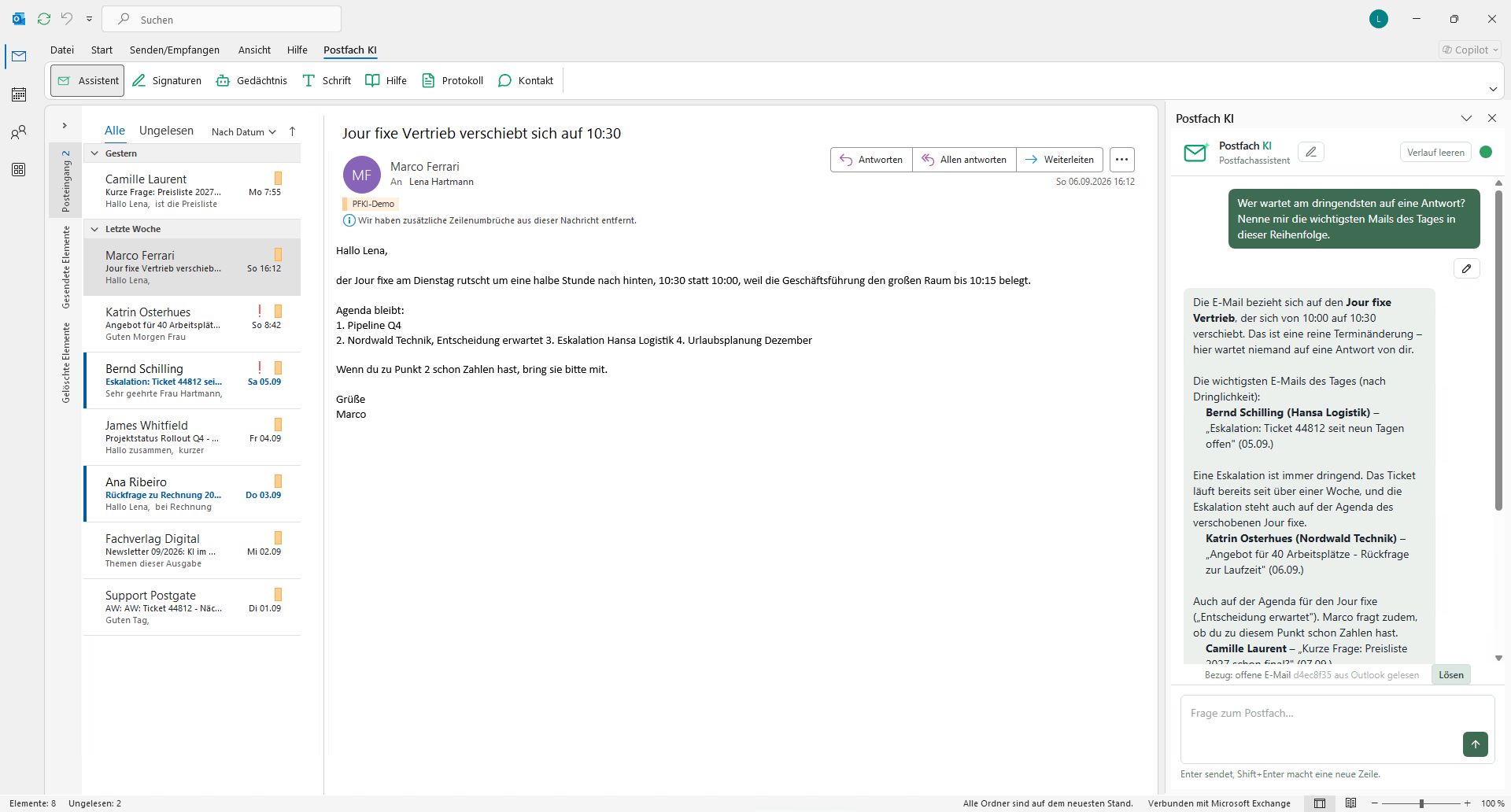This screenshot has width=1511, height=812.
Task: Open the more actions ellipsis button
Action: point(1121,160)
